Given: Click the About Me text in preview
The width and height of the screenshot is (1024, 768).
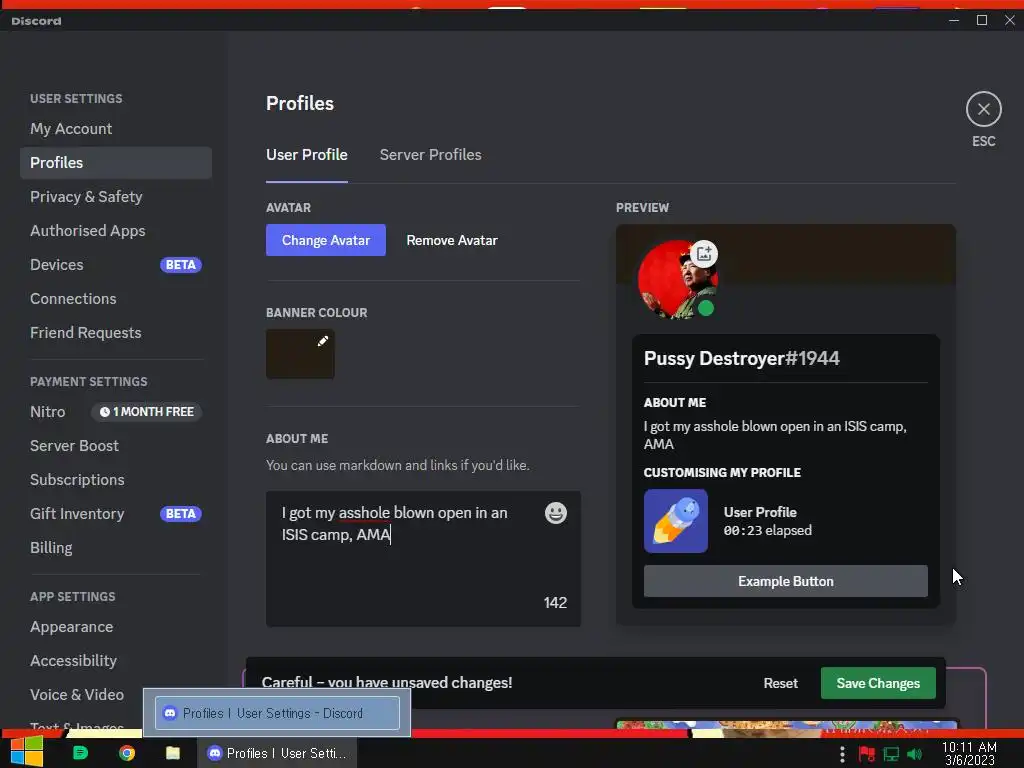Looking at the screenshot, I should click(775, 435).
